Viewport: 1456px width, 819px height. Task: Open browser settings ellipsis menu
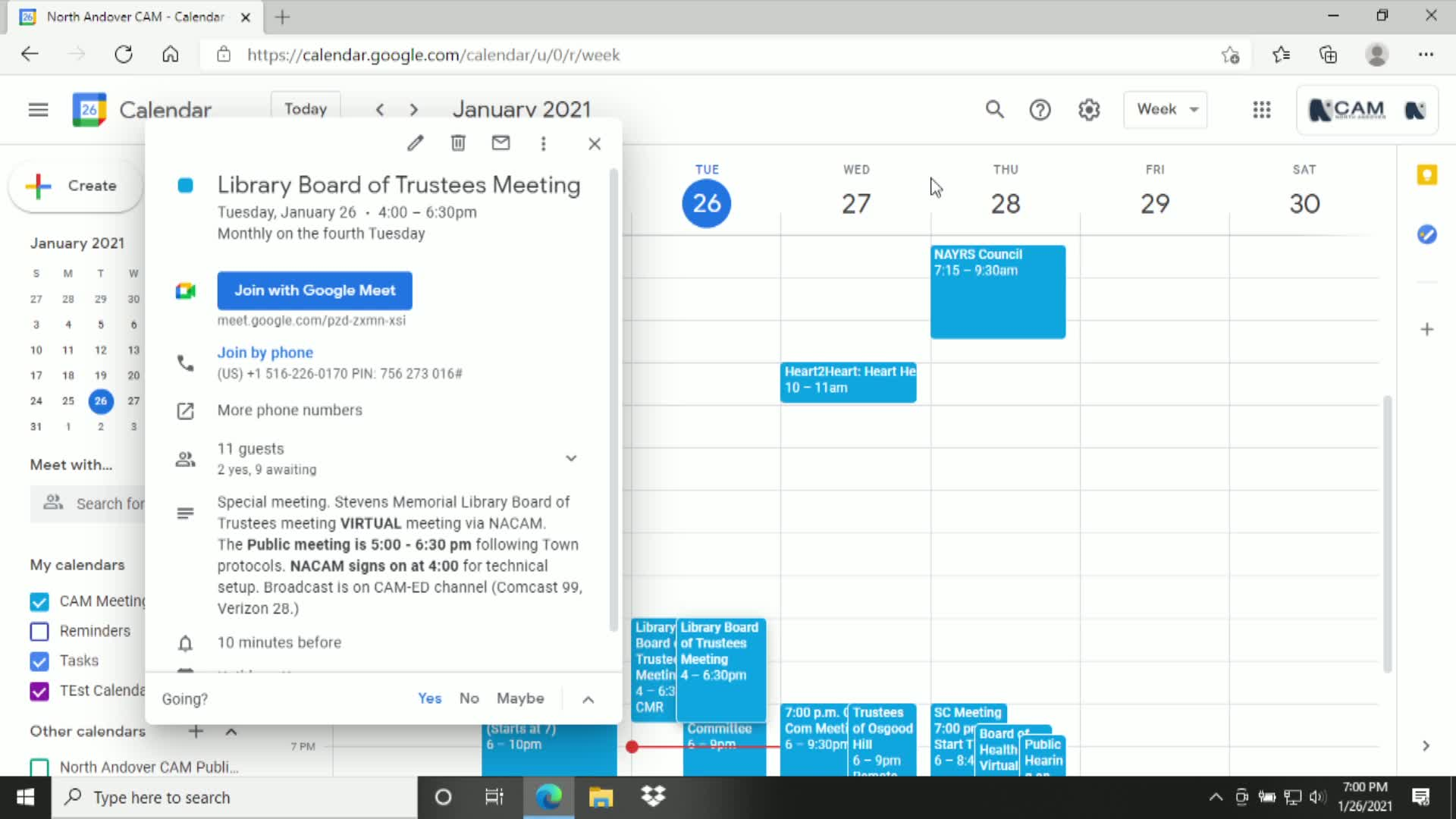pos(1426,55)
